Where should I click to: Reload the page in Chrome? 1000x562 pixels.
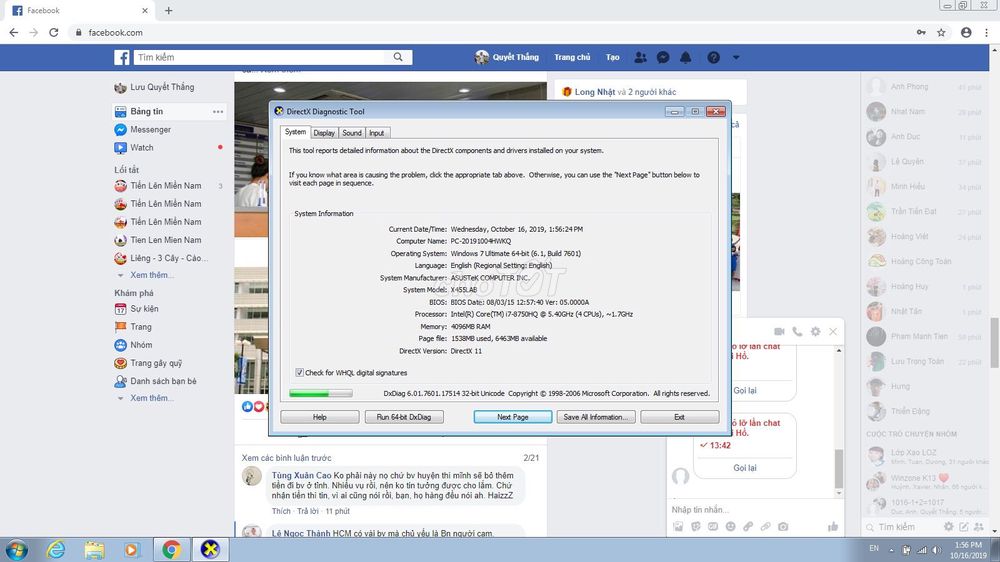coord(54,33)
